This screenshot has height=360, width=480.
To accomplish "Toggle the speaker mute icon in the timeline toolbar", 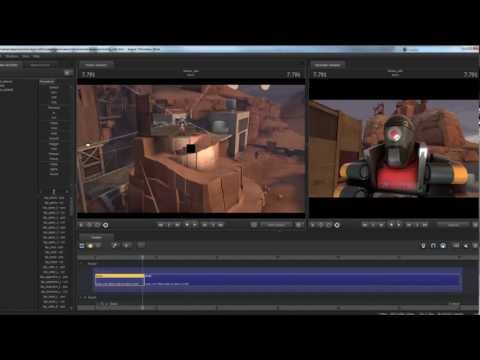I will (x=466, y=246).
